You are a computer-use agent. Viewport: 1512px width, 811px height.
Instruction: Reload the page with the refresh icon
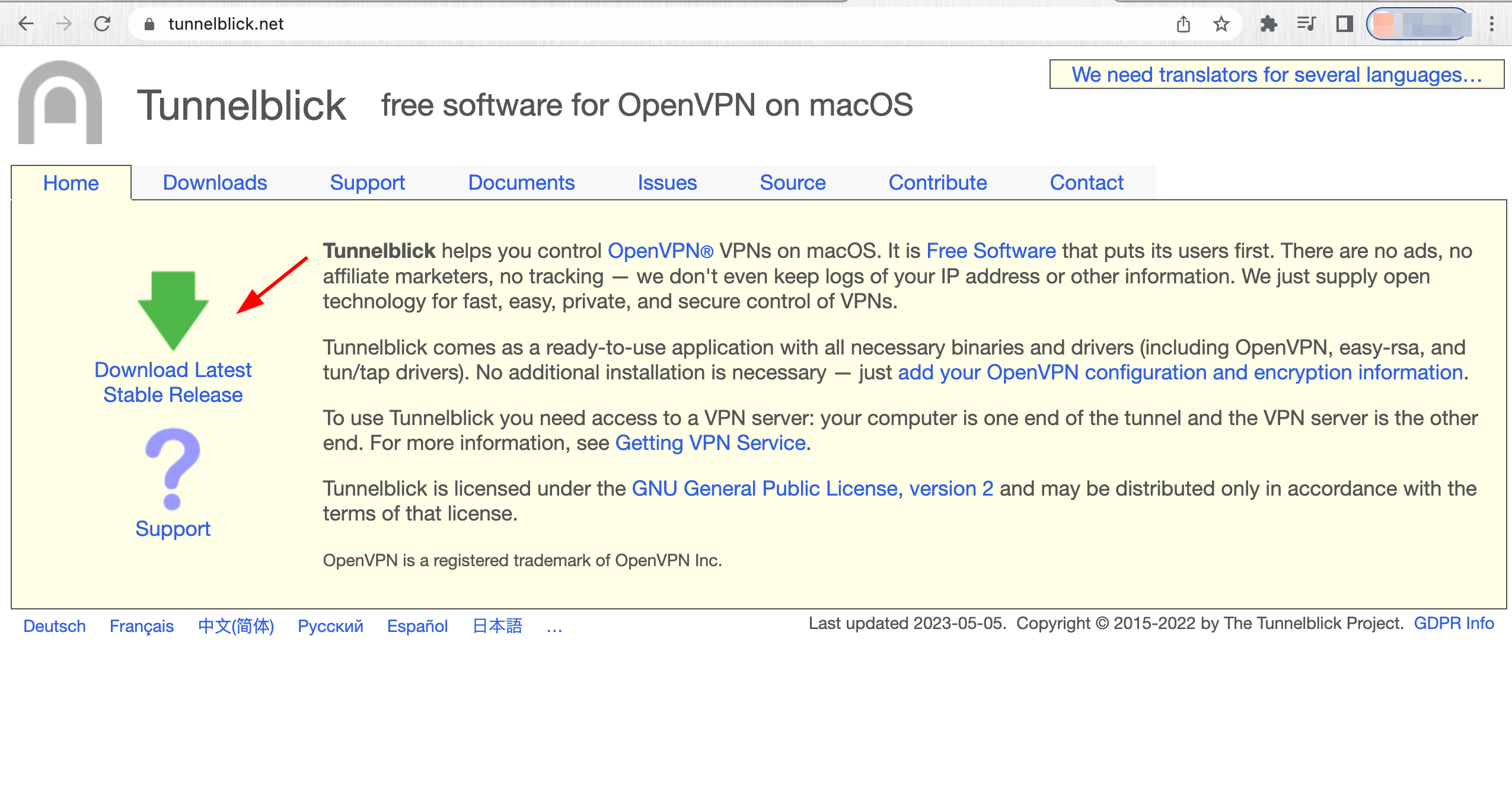pyautogui.click(x=102, y=24)
